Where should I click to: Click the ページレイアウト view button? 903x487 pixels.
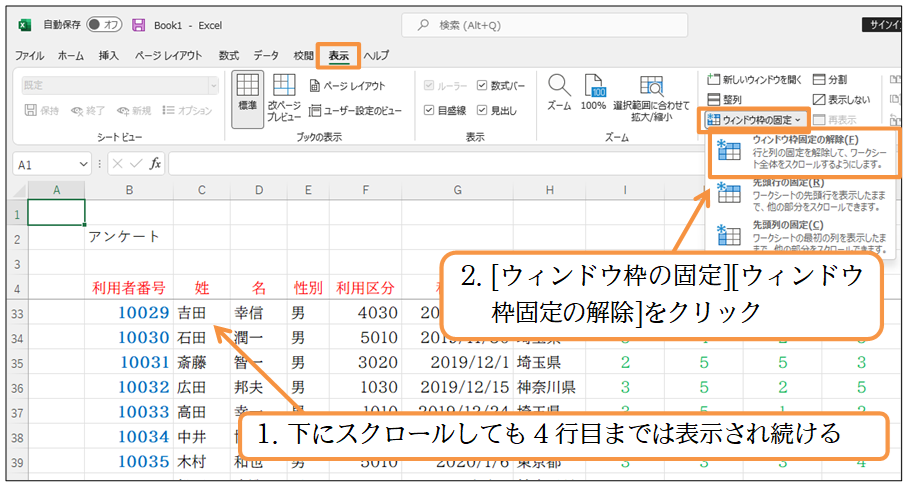click(347, 86)
